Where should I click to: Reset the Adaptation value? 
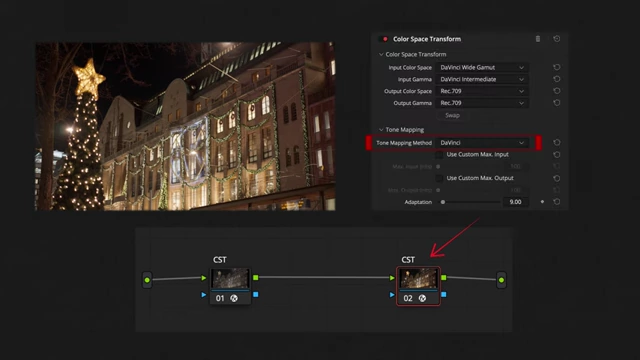[x=556, y=202]
